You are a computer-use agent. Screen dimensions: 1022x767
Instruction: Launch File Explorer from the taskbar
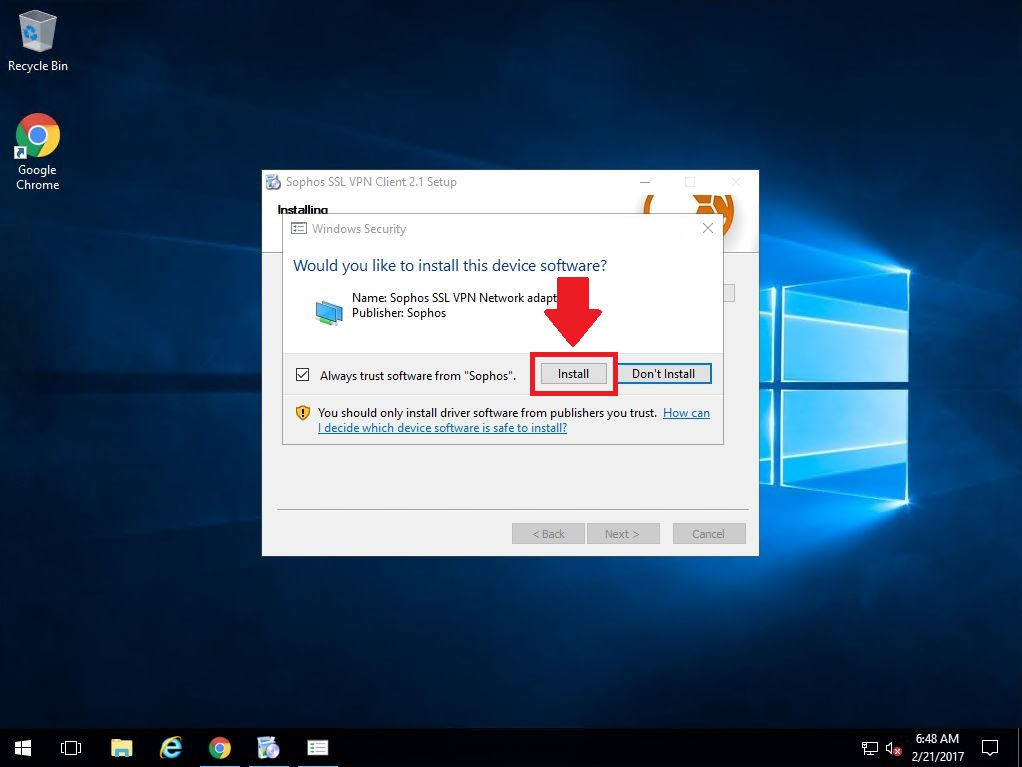[121, 748]
